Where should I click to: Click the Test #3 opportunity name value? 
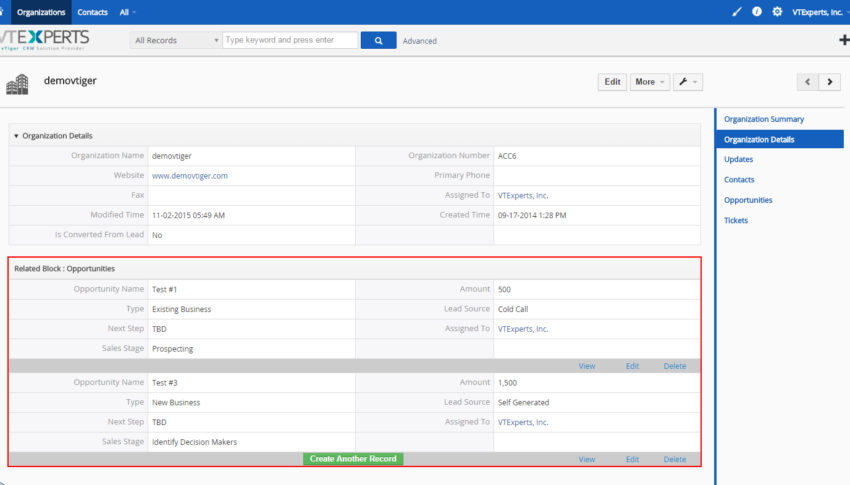coord(164,383)
